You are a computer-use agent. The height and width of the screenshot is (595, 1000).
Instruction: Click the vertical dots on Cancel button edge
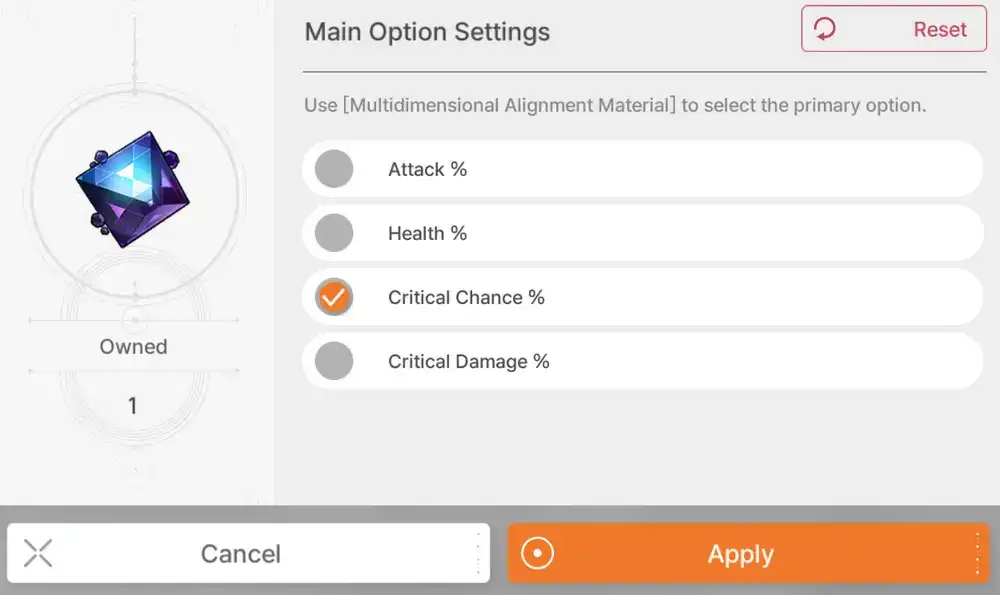point(478,553)
